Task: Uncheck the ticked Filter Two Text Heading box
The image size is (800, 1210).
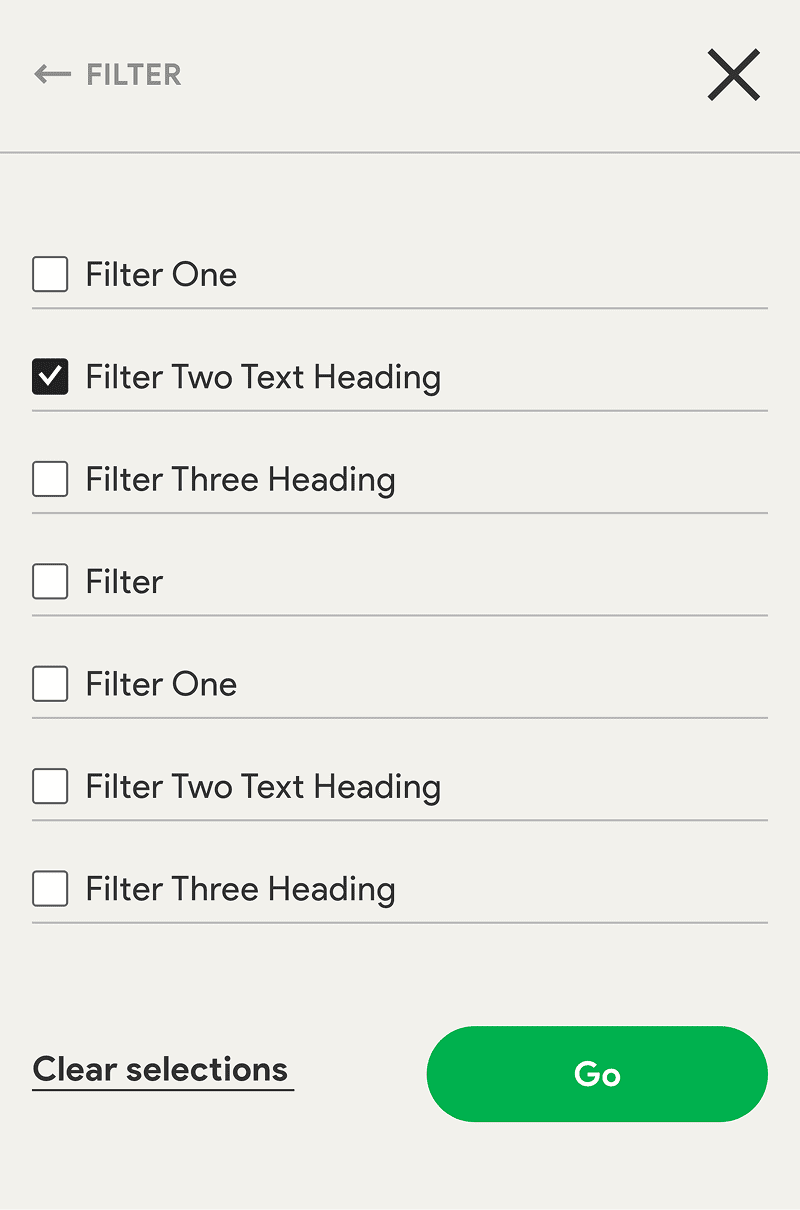Action: tap(50, 377)
